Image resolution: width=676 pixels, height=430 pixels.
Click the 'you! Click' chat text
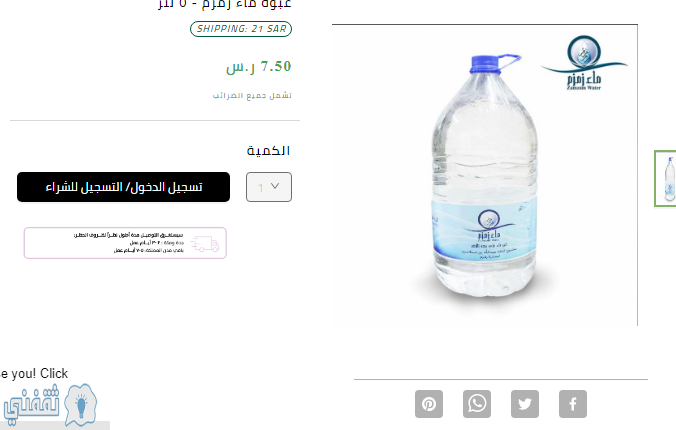click(x=34, y=373)
